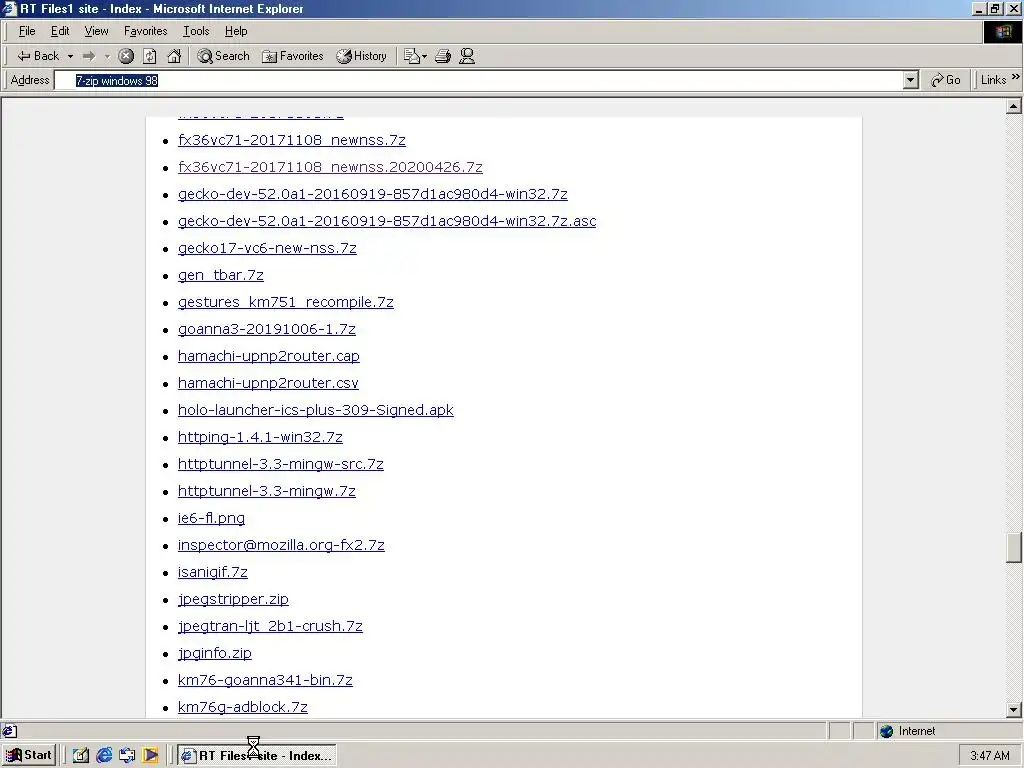This screenshot has height=768, width=1024.
Task: Open the Help menu
Action: tap(236, 31)
